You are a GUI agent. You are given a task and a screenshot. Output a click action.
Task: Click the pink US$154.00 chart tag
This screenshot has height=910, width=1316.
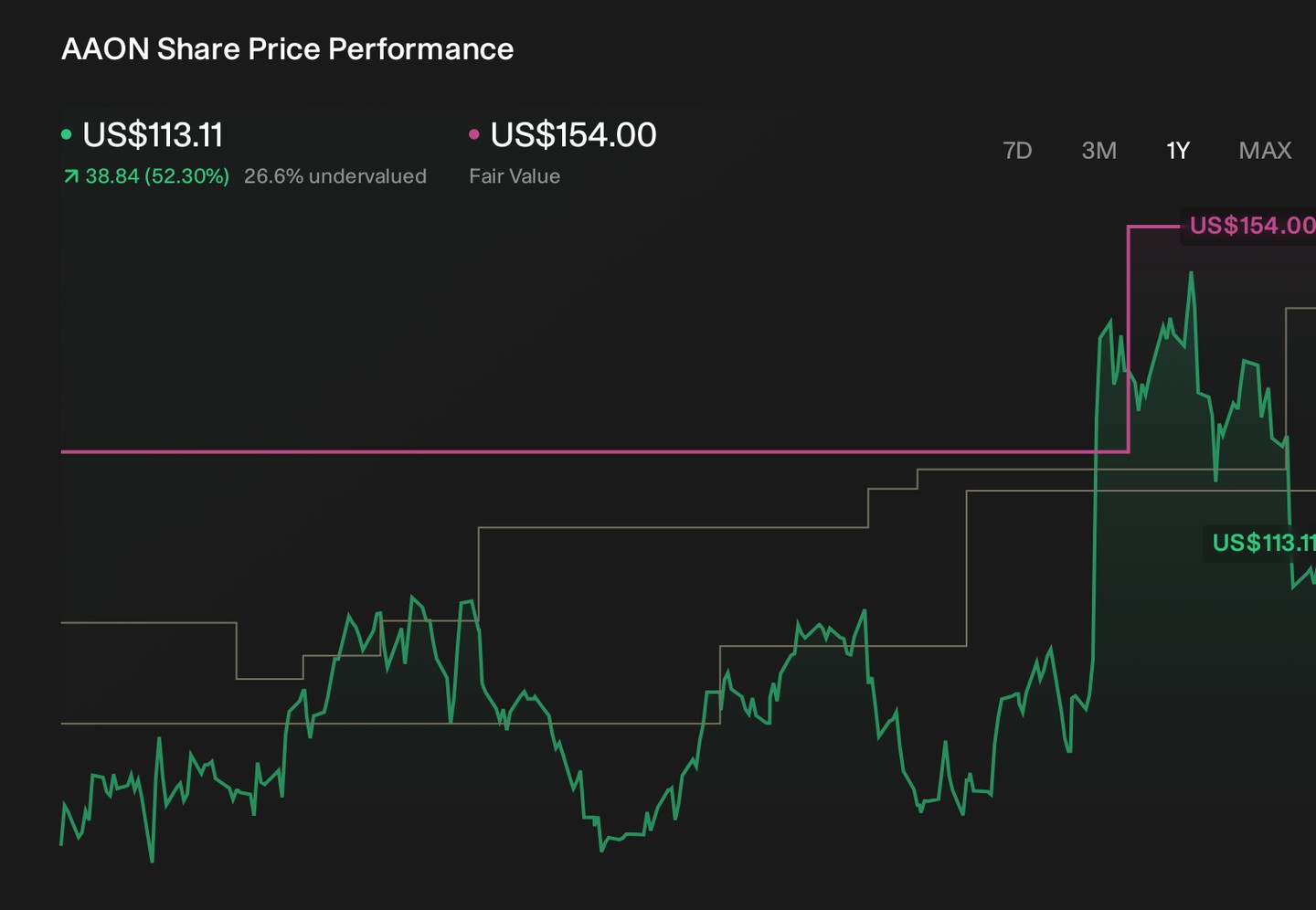[x=1250, y=226]
